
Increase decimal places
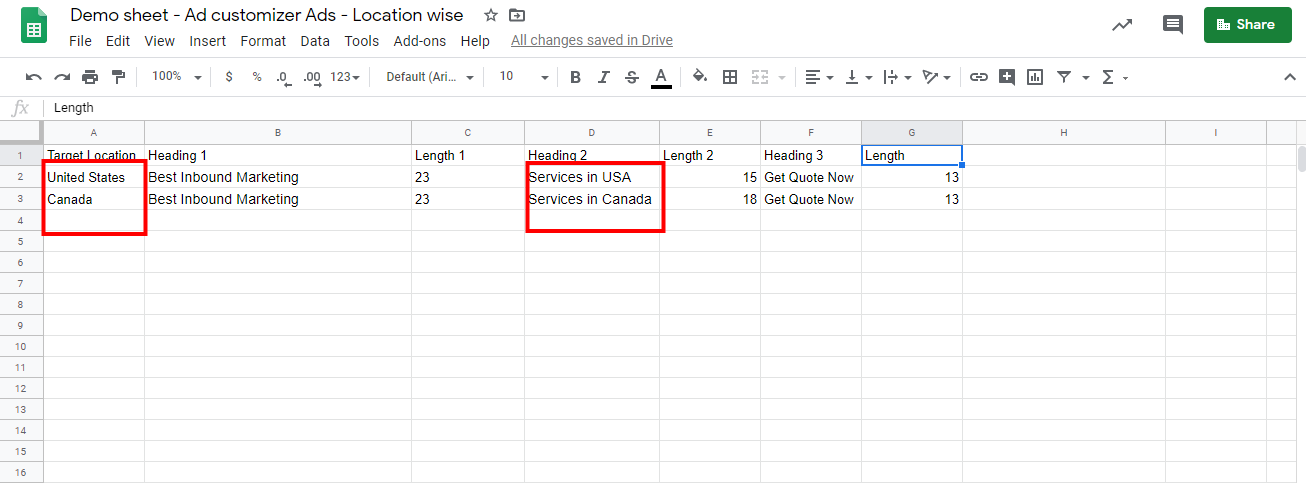click(x=312, y=77)
